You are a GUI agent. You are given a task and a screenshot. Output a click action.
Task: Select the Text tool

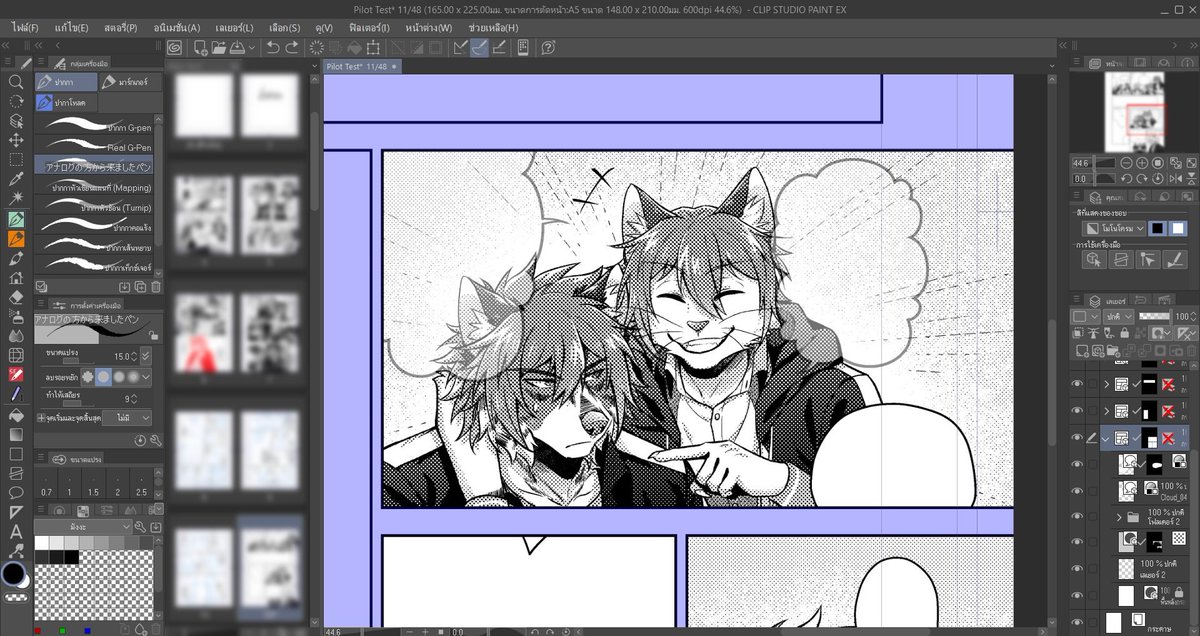point(15,531)
